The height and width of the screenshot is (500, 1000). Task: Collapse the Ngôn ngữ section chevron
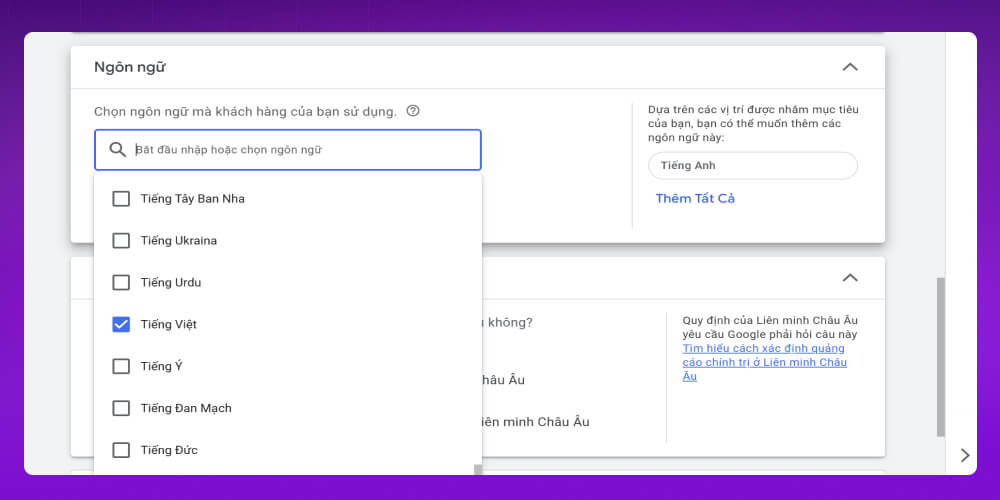(850, 67)
